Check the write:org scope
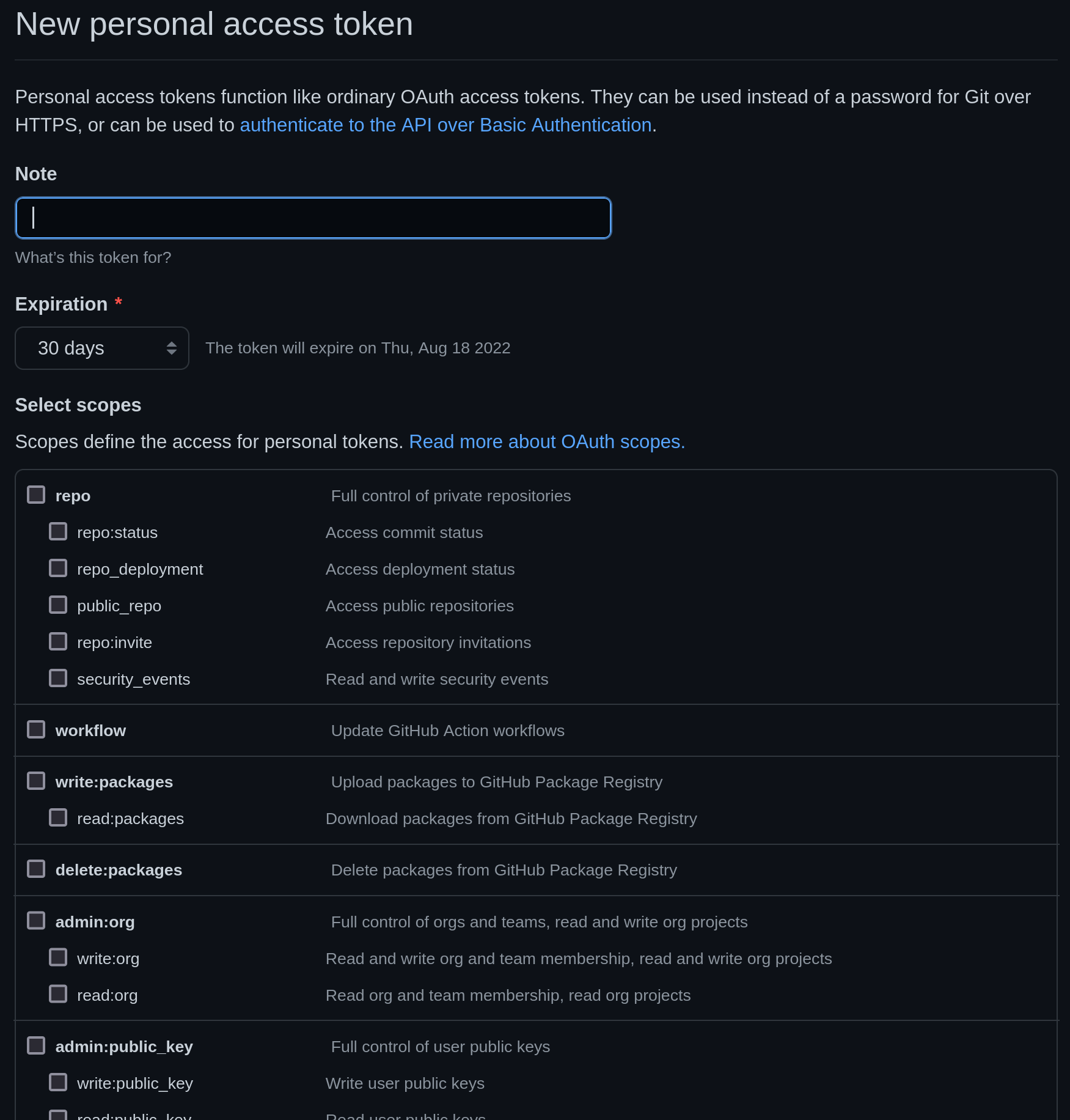 pos(58,957)
